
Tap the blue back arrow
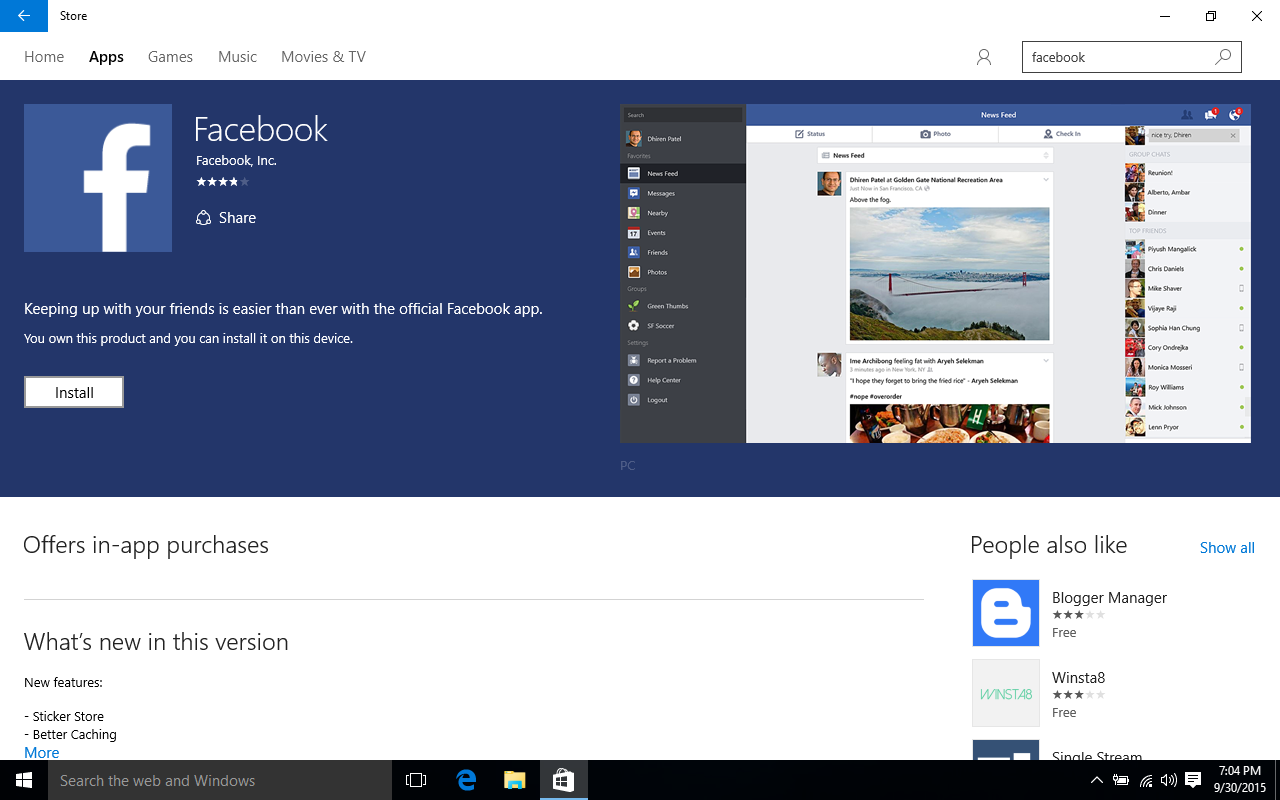coord(22,16)
